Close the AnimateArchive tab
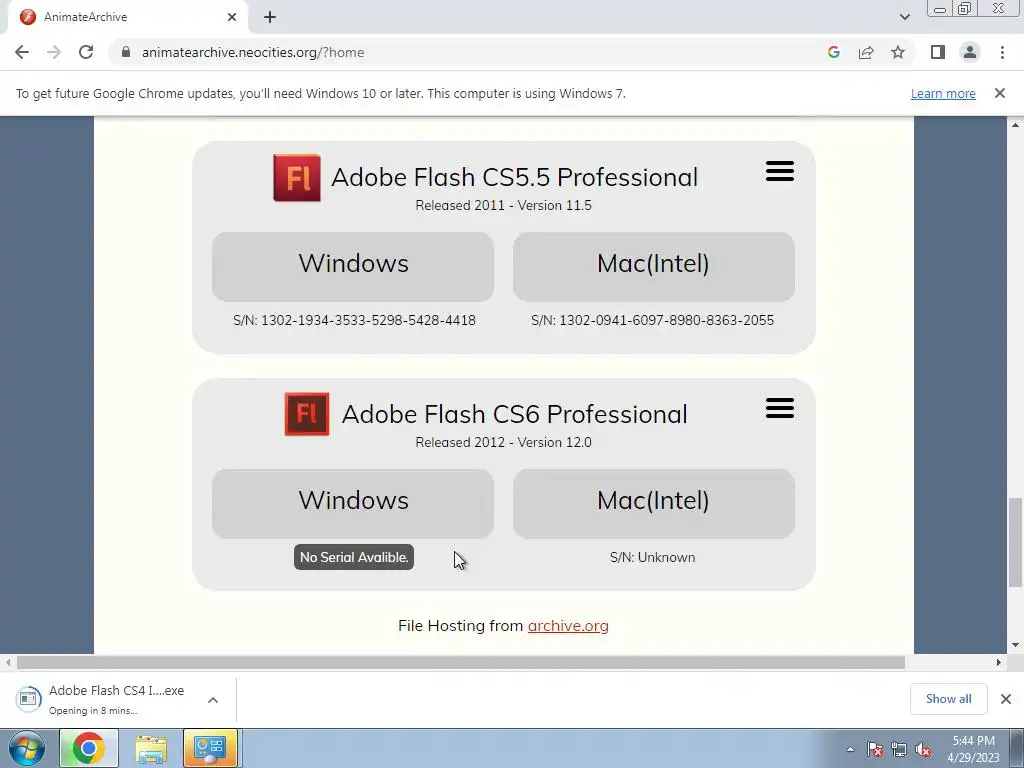The image size is (1024, 768). [x=232, y=17]
